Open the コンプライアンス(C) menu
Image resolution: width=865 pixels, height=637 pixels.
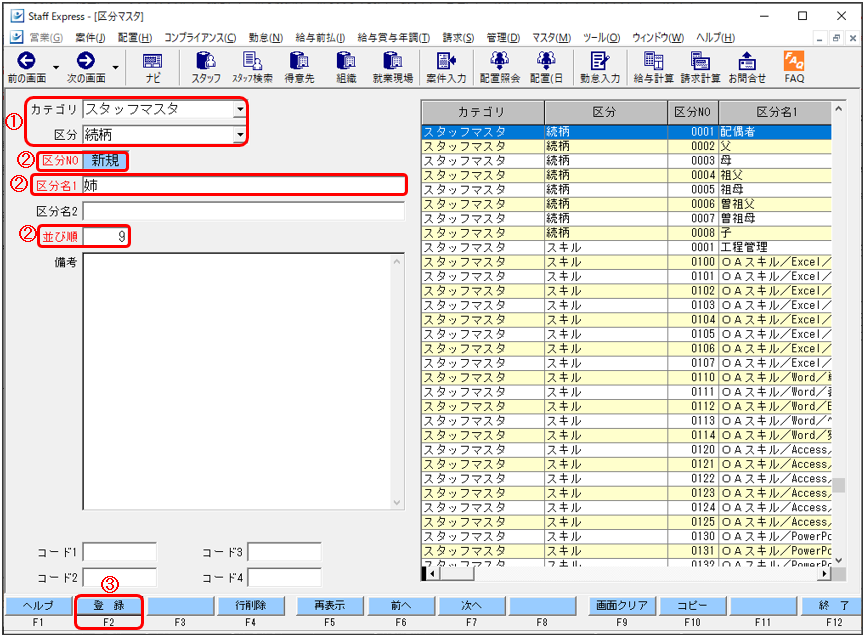coord(200,38)
